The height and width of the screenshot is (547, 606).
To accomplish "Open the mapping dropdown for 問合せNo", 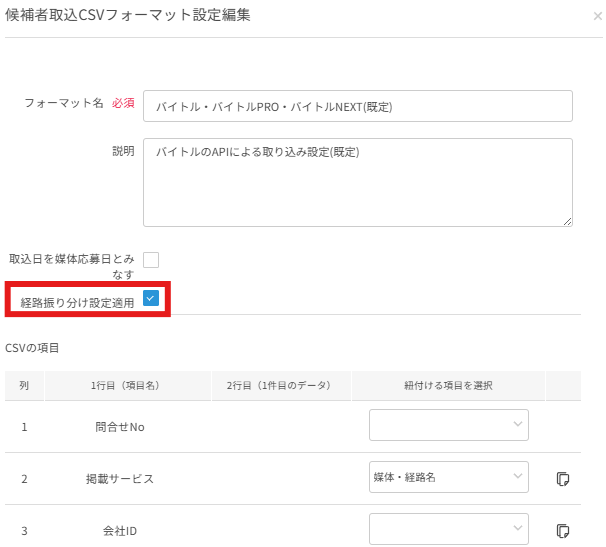I will coord(448,426).
